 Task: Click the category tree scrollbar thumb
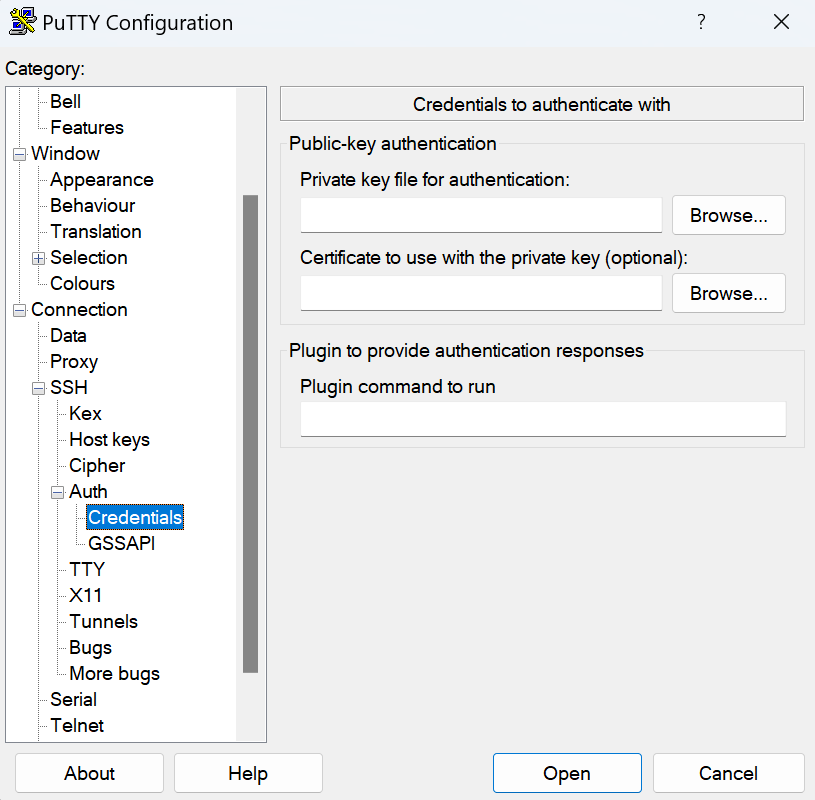(x=251, y=434)
